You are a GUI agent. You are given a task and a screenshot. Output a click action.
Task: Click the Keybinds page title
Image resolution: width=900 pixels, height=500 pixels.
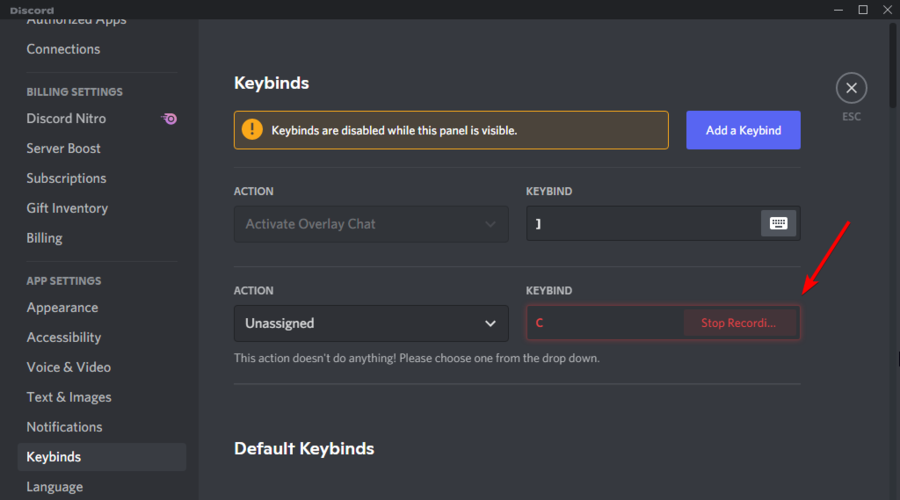coord(271,83)
